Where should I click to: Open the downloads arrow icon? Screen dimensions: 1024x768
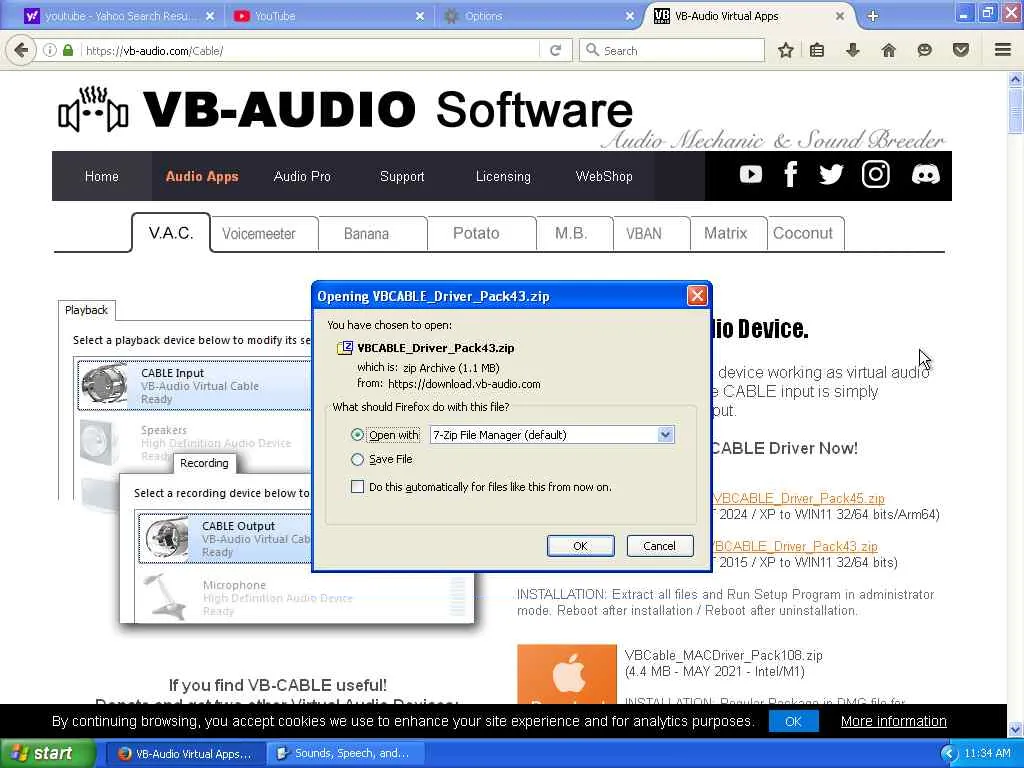(x=852, y=50)
